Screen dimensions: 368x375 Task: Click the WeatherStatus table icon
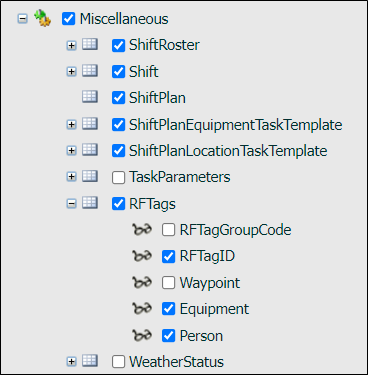point(90,361)
